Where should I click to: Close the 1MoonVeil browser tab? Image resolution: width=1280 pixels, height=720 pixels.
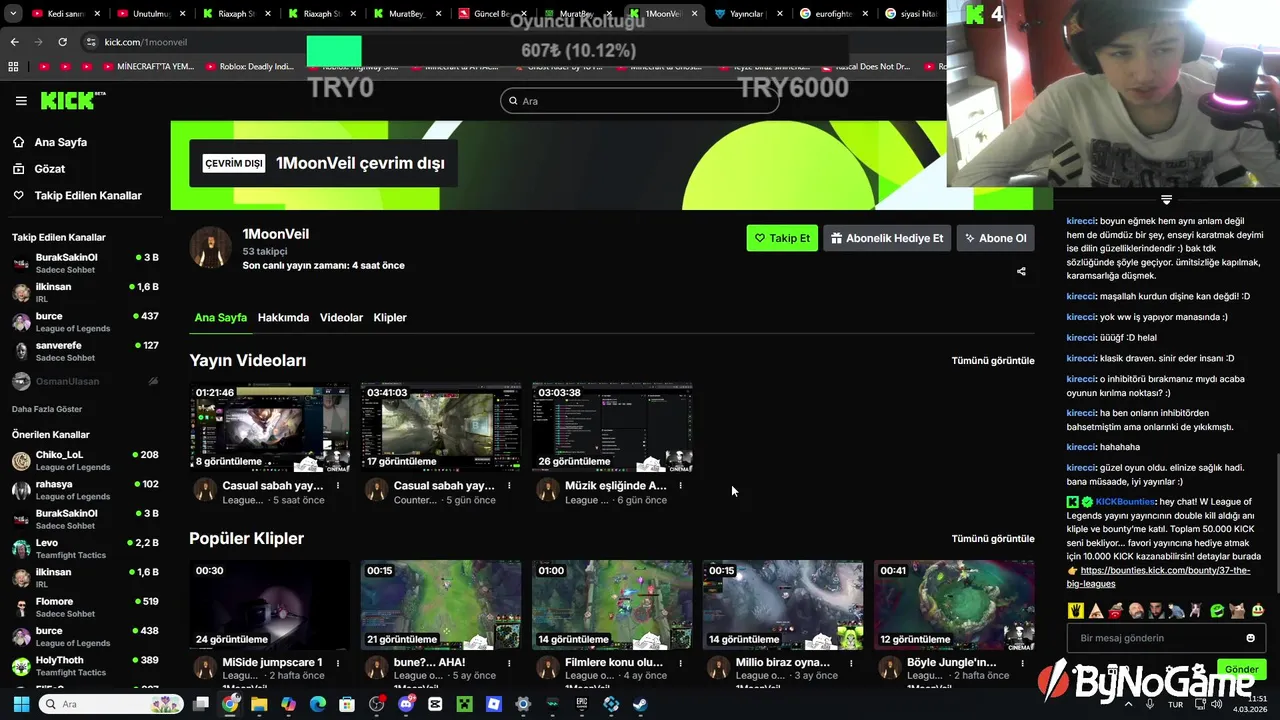pos(694,14)
